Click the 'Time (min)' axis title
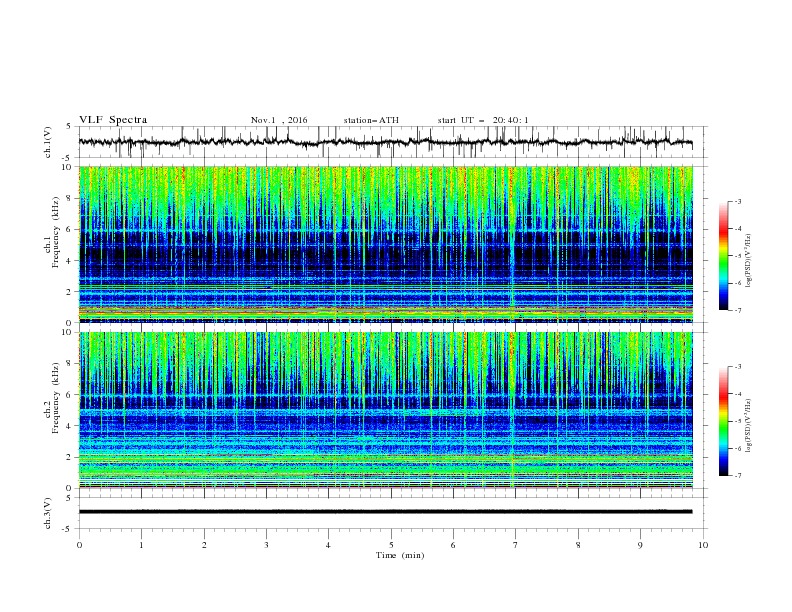792x612 pixels. 400,555
